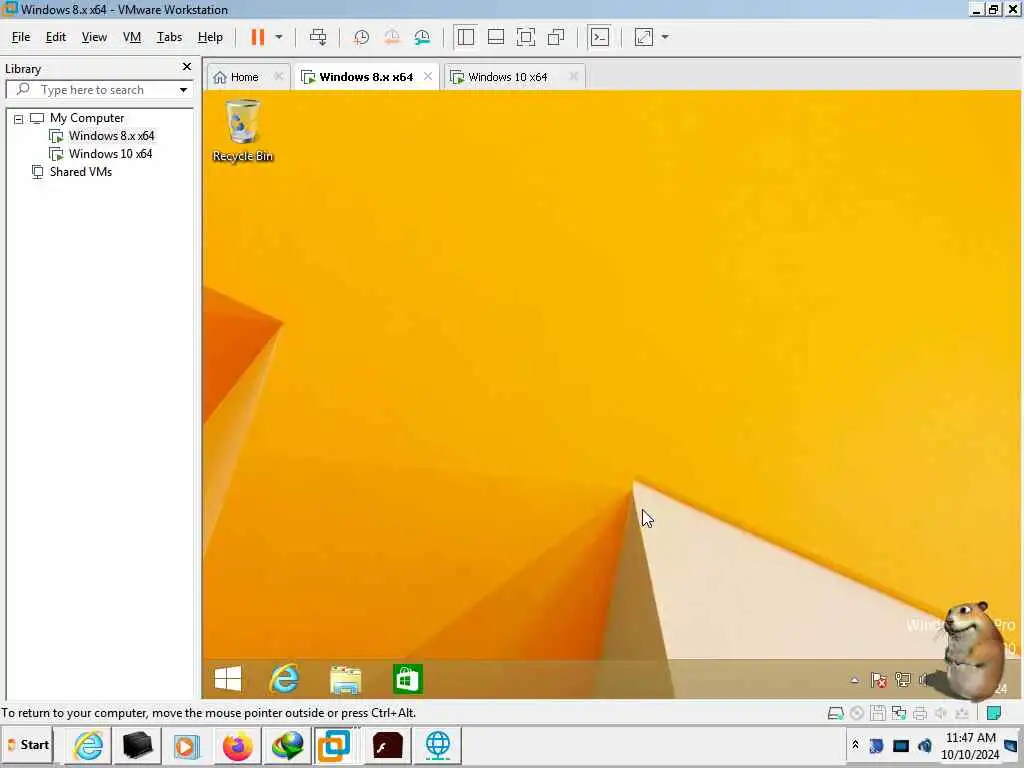Open the Tabs menu
The image size is (1024, 768).
(169, 37)
